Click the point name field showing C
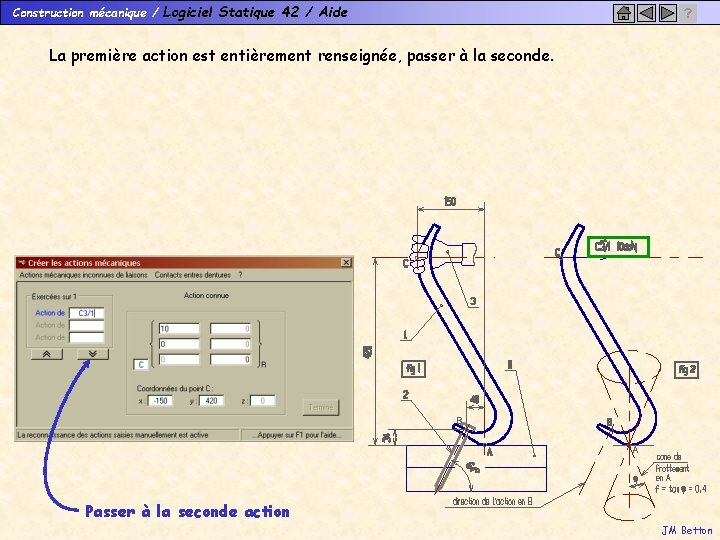The image size is (720, 540). coord(141,365)
